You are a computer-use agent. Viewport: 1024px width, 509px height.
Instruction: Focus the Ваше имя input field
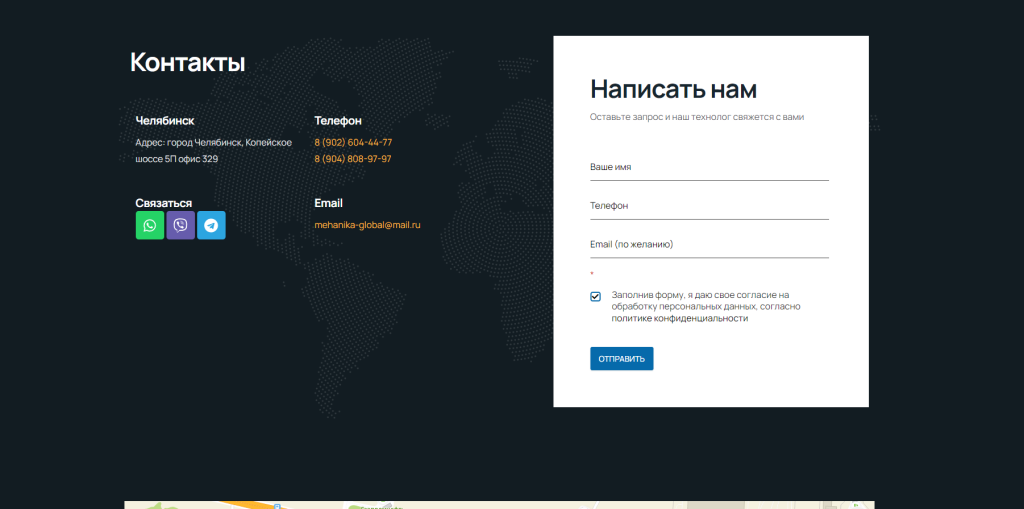(709, 168)
